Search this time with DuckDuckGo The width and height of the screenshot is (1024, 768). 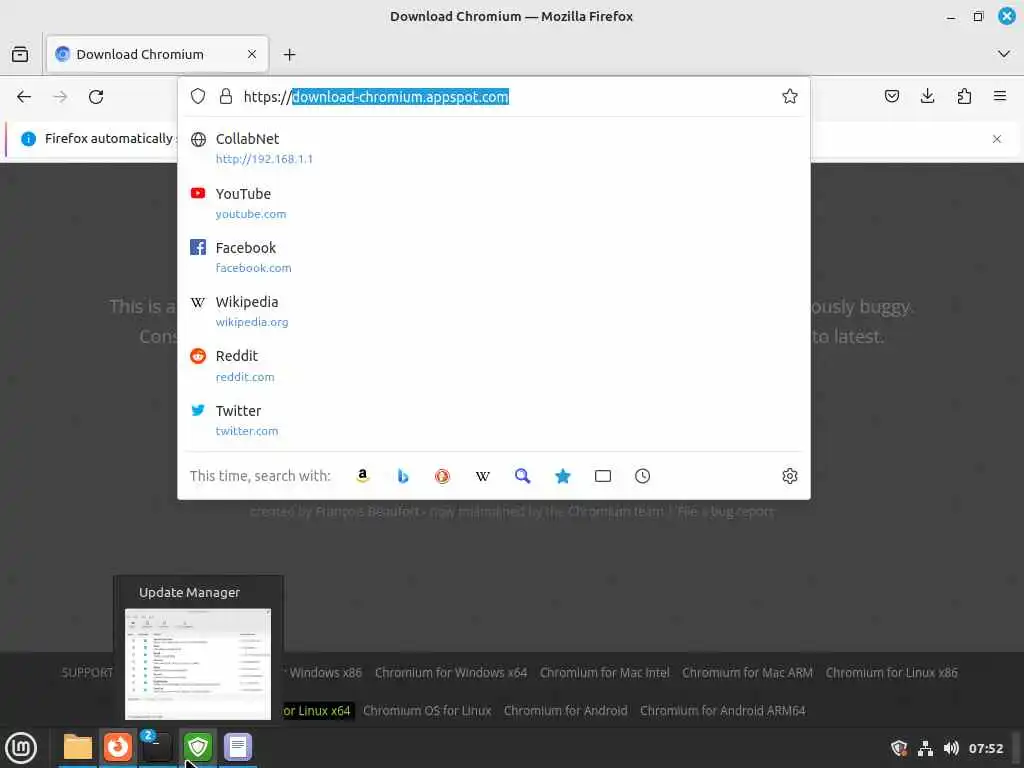click(x=442, y=476)
